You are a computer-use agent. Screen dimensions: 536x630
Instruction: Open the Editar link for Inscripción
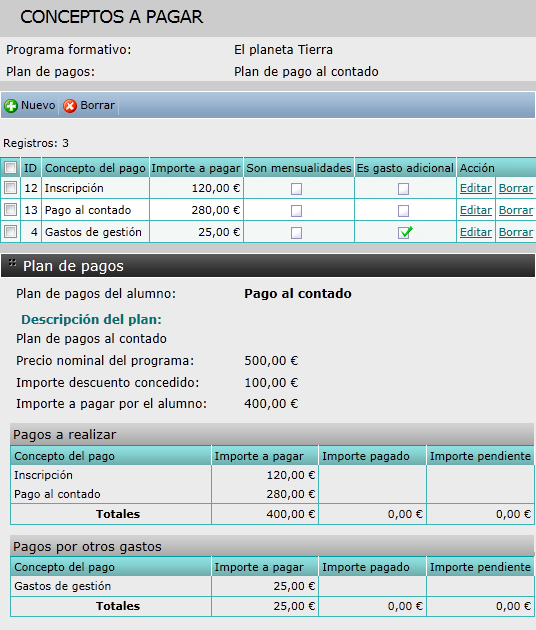(x=476, y=188)
